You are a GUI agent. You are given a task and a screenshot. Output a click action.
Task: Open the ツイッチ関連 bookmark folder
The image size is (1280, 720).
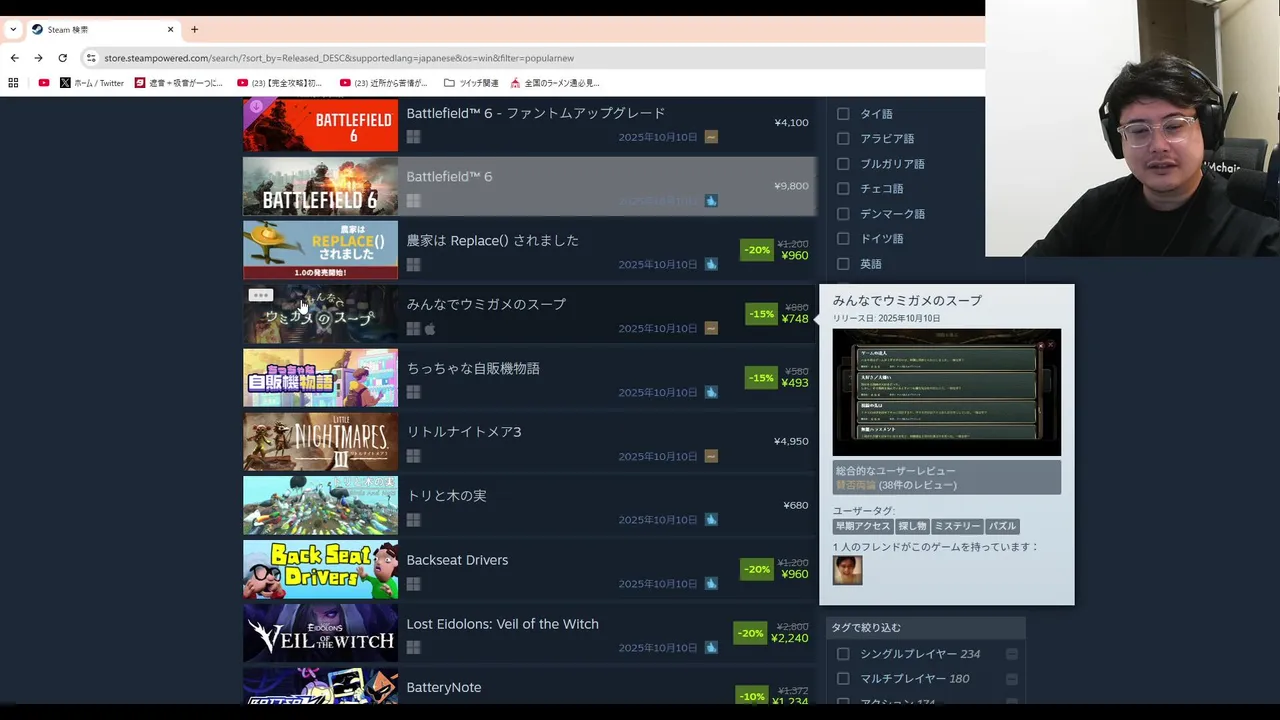[471, 83]
